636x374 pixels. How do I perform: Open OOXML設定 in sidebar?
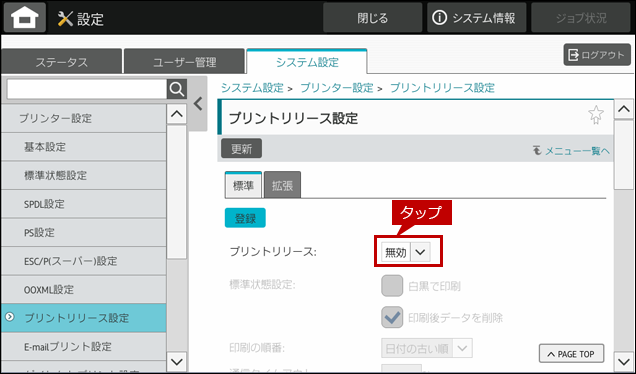84,290
